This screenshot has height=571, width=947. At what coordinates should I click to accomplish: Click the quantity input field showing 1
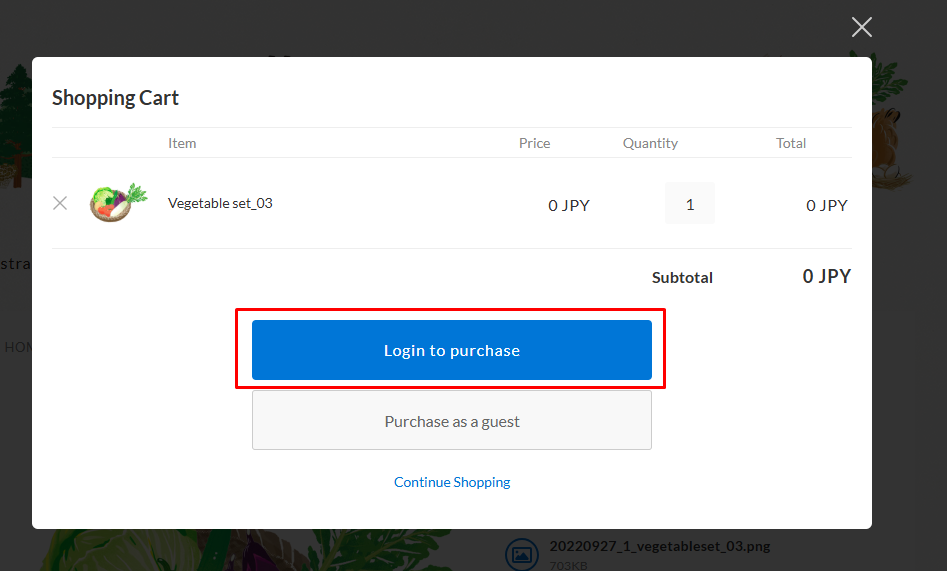click(x=690, y=204)
